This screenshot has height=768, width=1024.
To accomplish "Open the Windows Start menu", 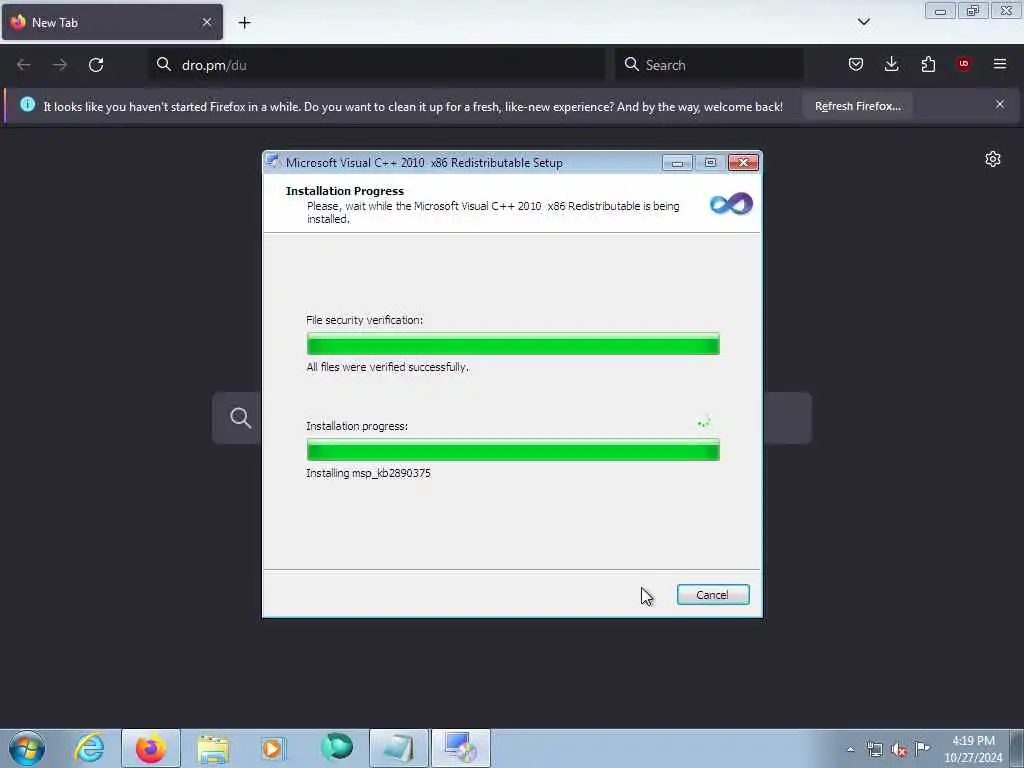I will [27, 748].
